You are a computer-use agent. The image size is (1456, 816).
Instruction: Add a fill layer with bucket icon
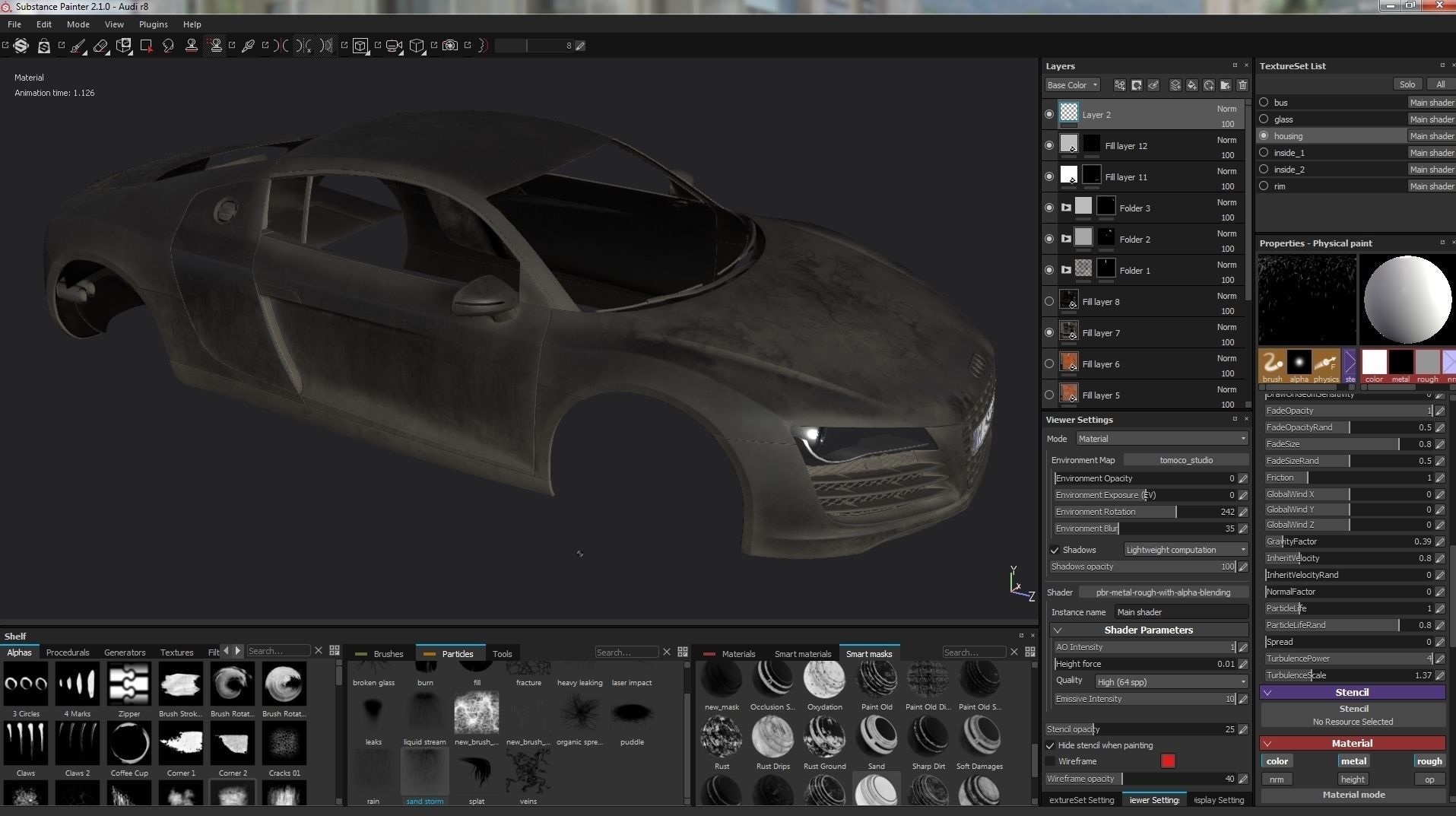(1192, 85)
